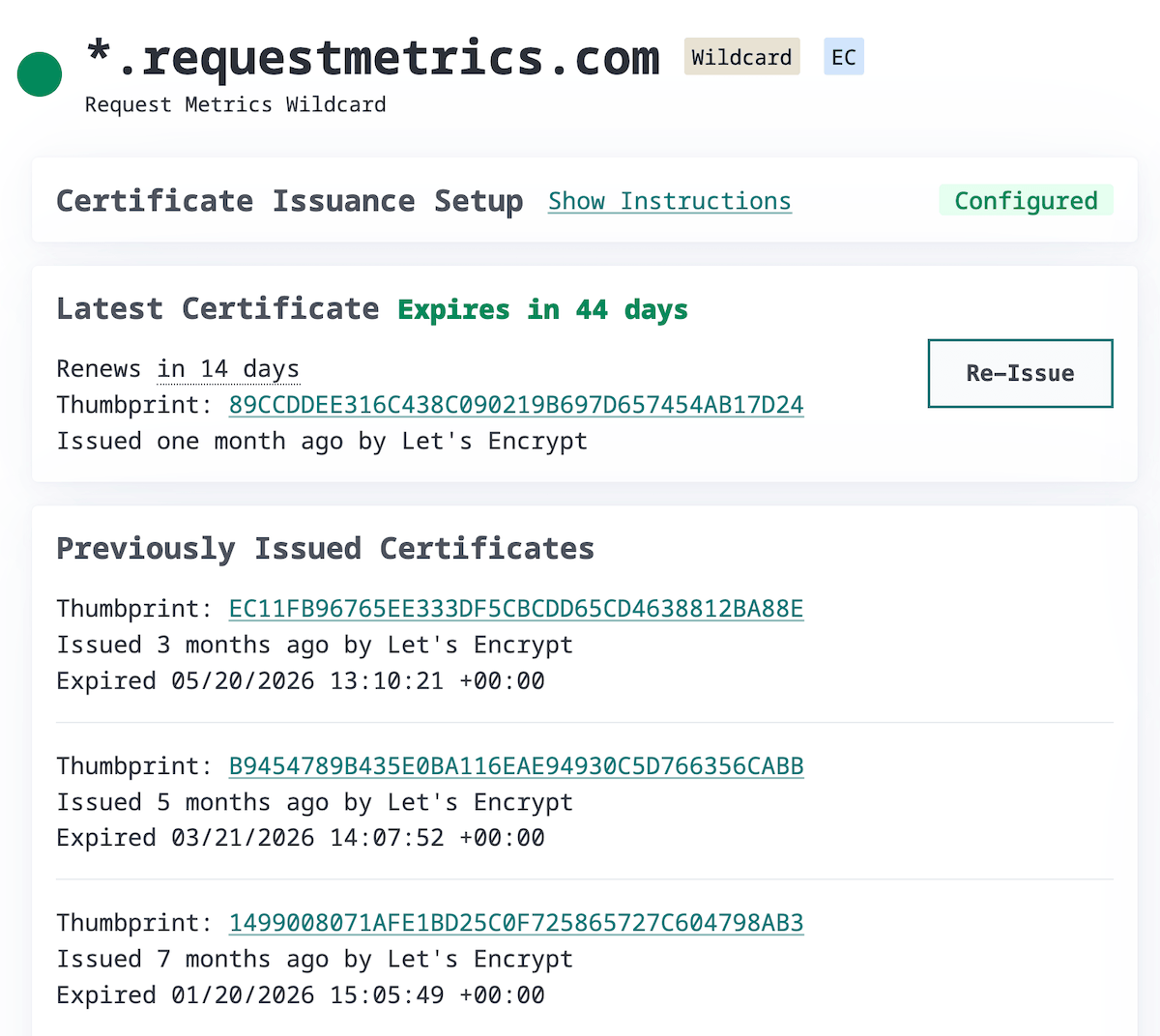Click "Issued 3 months ago by Let's Encrypt"

coord(315,645)
